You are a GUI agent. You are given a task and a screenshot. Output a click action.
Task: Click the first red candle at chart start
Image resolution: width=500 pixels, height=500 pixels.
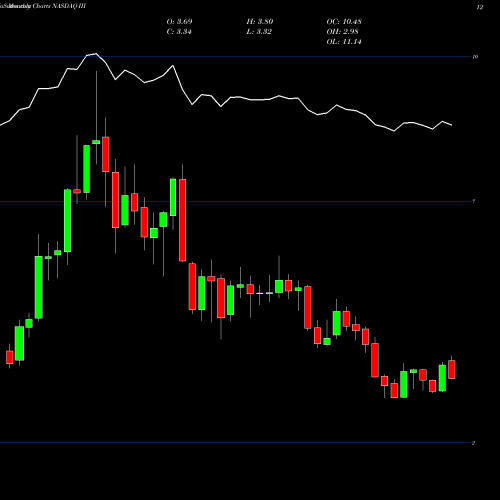coord(10,357)
